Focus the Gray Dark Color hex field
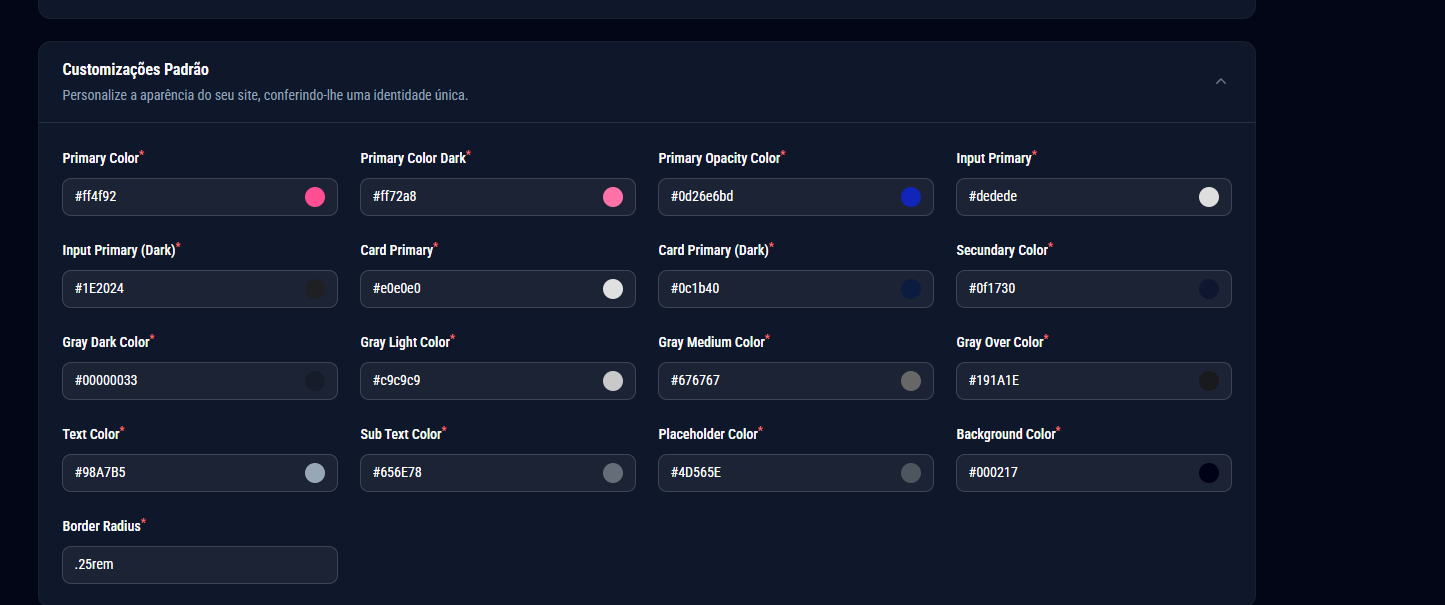1445x605 pixels. coord(180,381)
